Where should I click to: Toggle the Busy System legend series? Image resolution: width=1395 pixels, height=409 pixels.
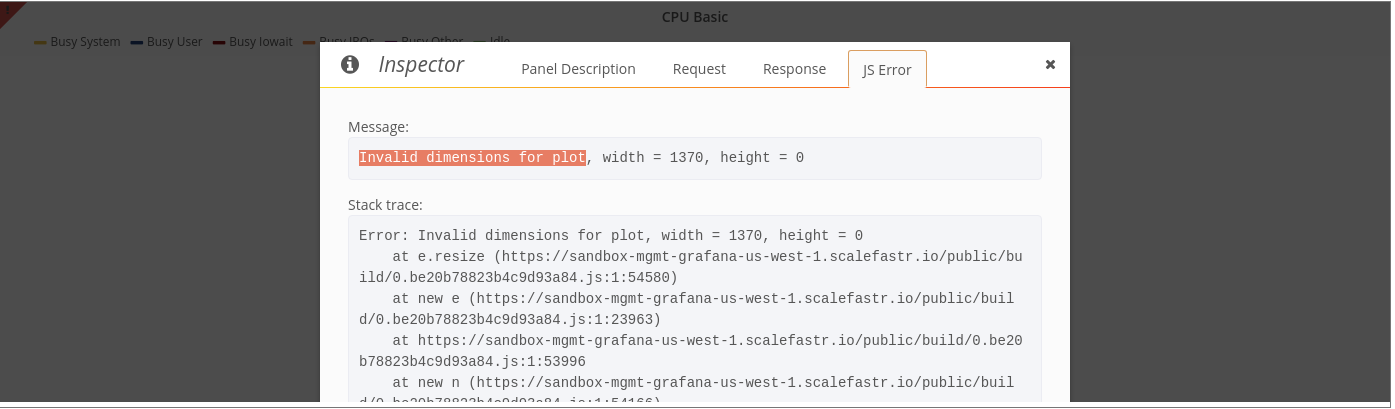[85, 42]
